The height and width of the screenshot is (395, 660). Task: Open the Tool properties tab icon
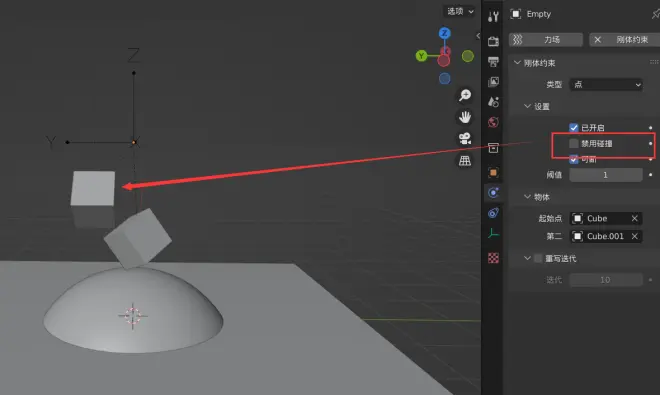tap(493, 16)
